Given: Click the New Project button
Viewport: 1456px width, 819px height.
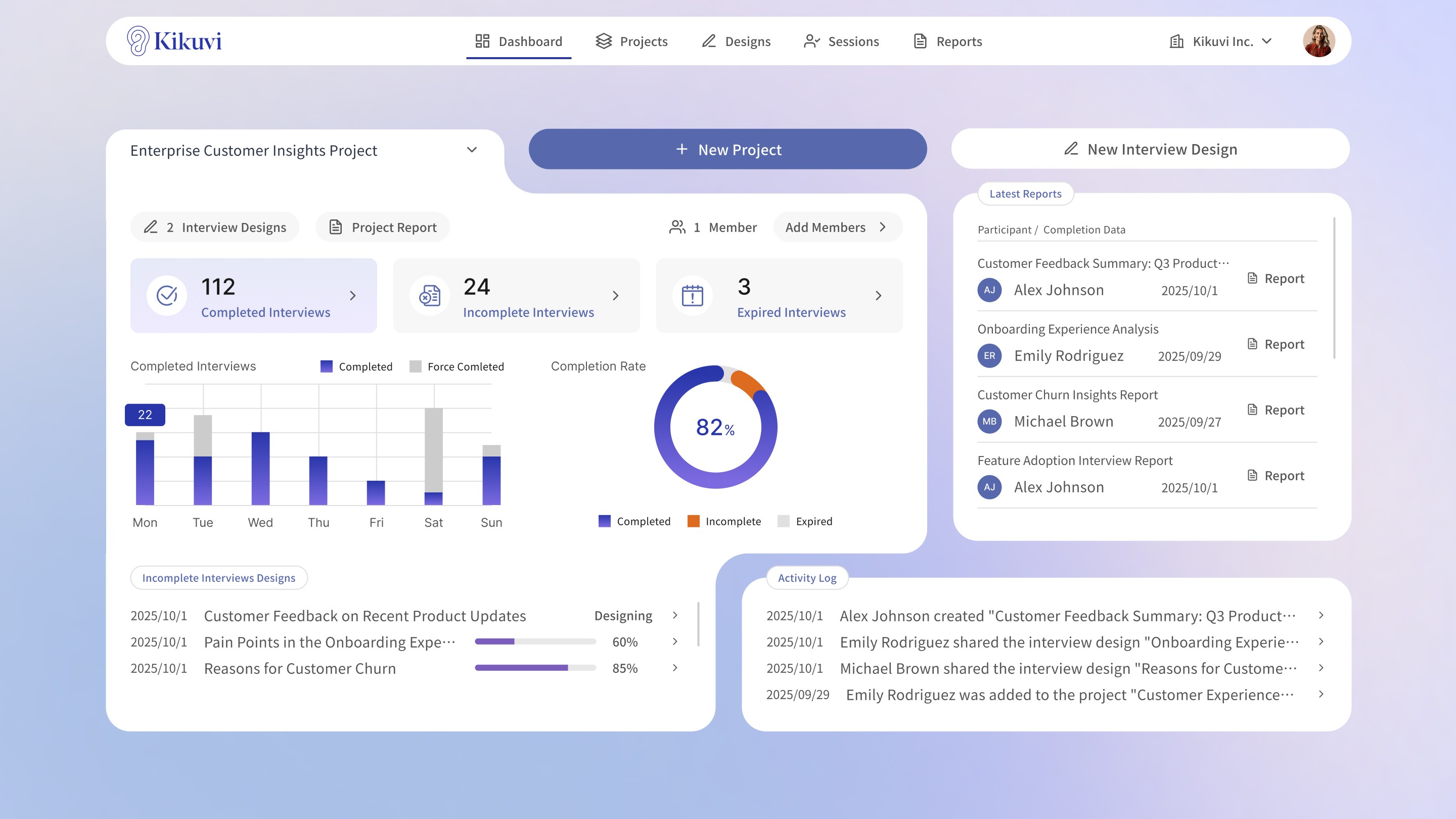Looking at the screenshot, I should 727,149.
